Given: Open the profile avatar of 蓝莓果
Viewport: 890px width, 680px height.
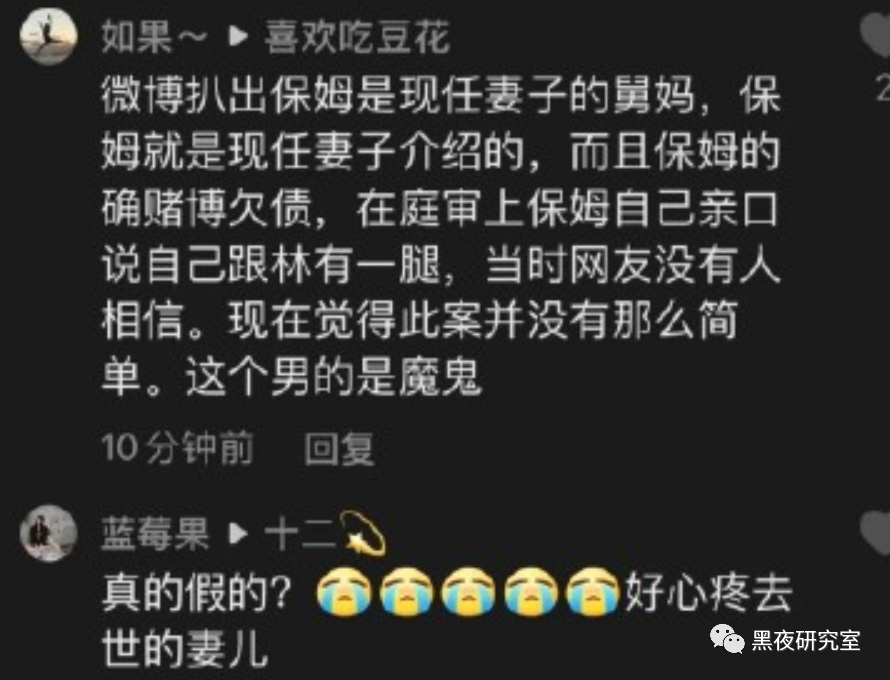Looking at the screenshot, I should pyautogui.click(x=48, y=533).
